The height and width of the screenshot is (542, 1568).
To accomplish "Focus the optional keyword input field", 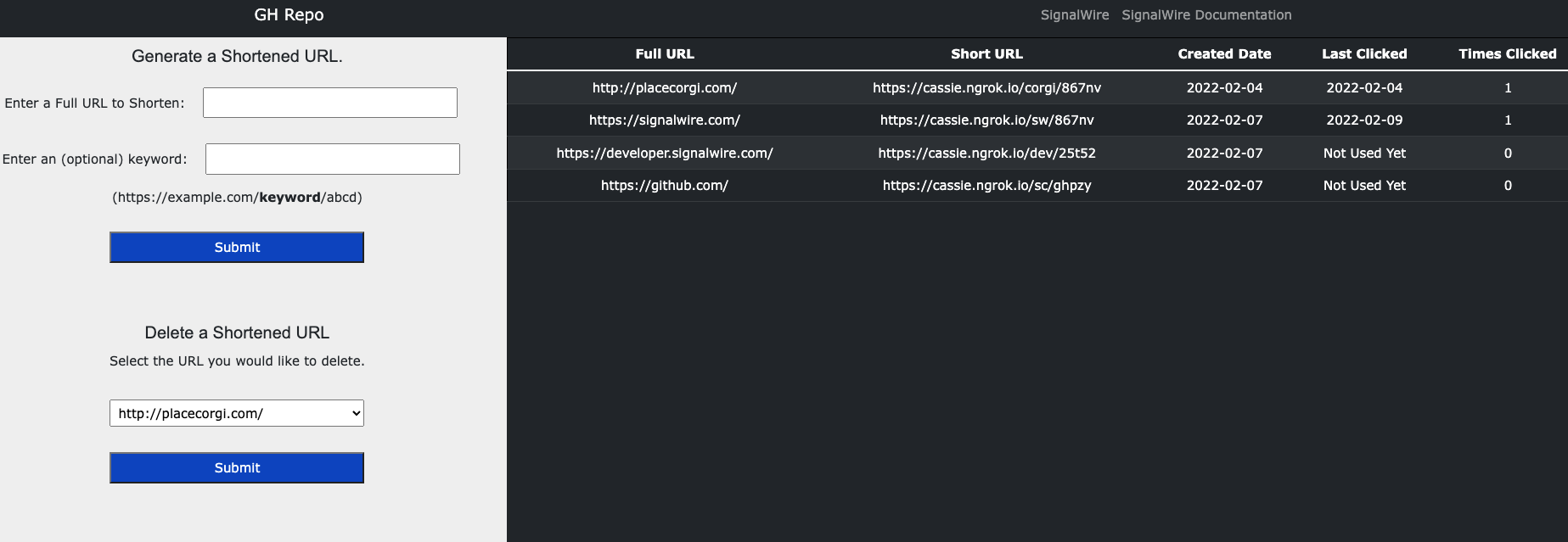I will 332,159.
